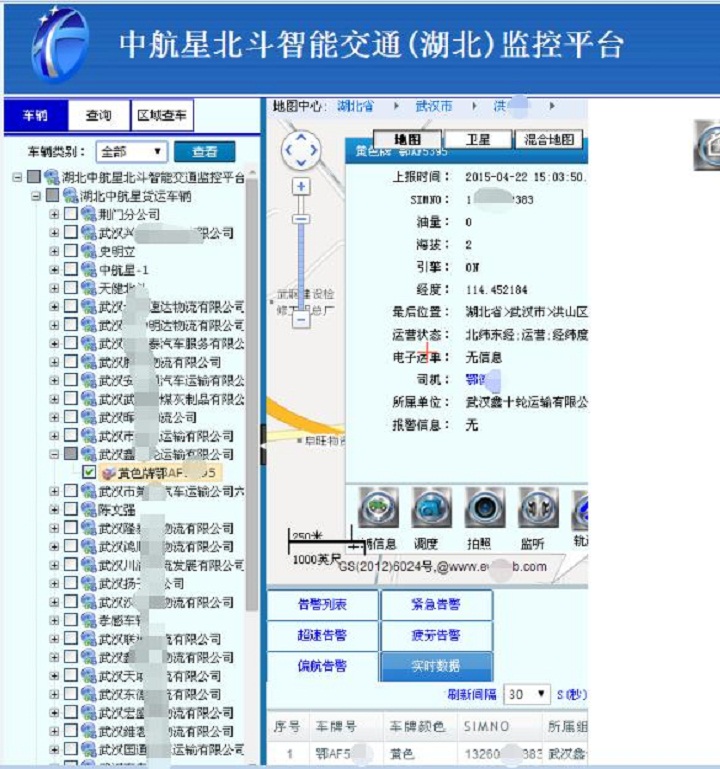This screenshot has height=769, width=720.
Task: Select the 地图 map view tab
Action: (408, 139)
